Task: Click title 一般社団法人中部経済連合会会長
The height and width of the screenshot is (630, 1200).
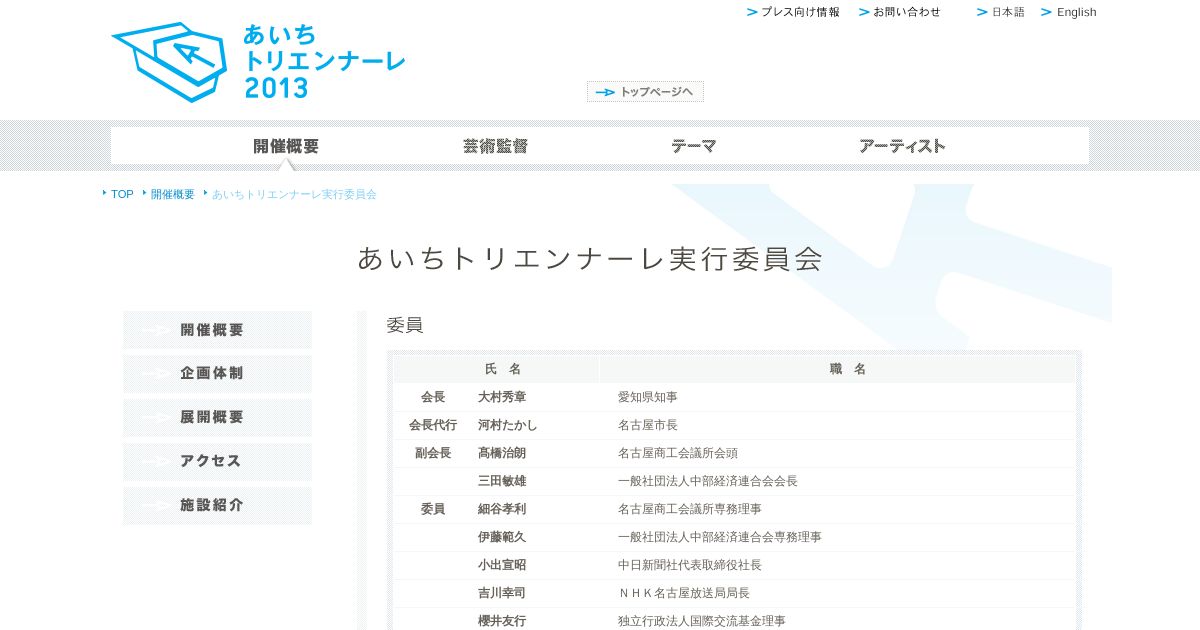Action: point(708,481)
